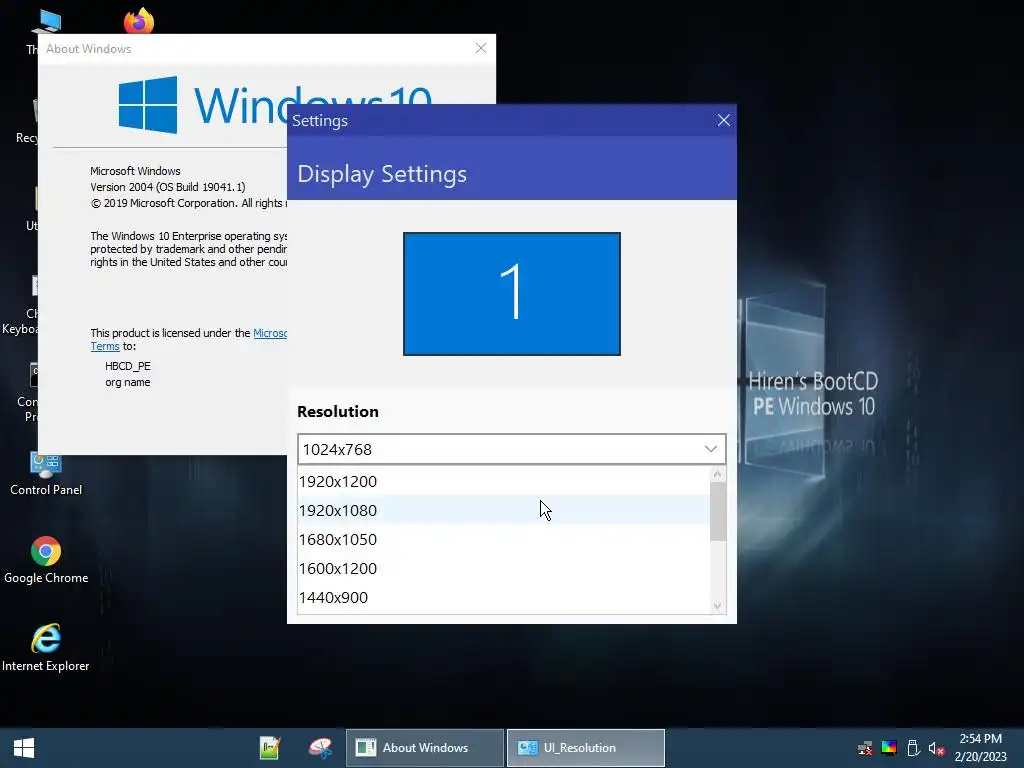The width and height of the screenshot is (1024, 768).
Task: Close the About Windows dialog
Action: [481, 48]
